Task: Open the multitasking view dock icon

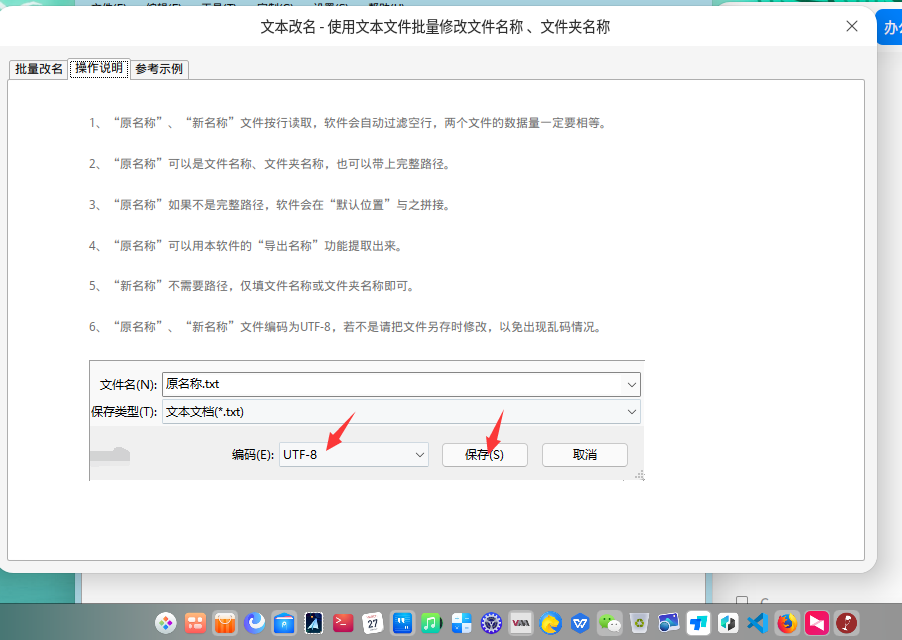Action: tap(196, 623)
